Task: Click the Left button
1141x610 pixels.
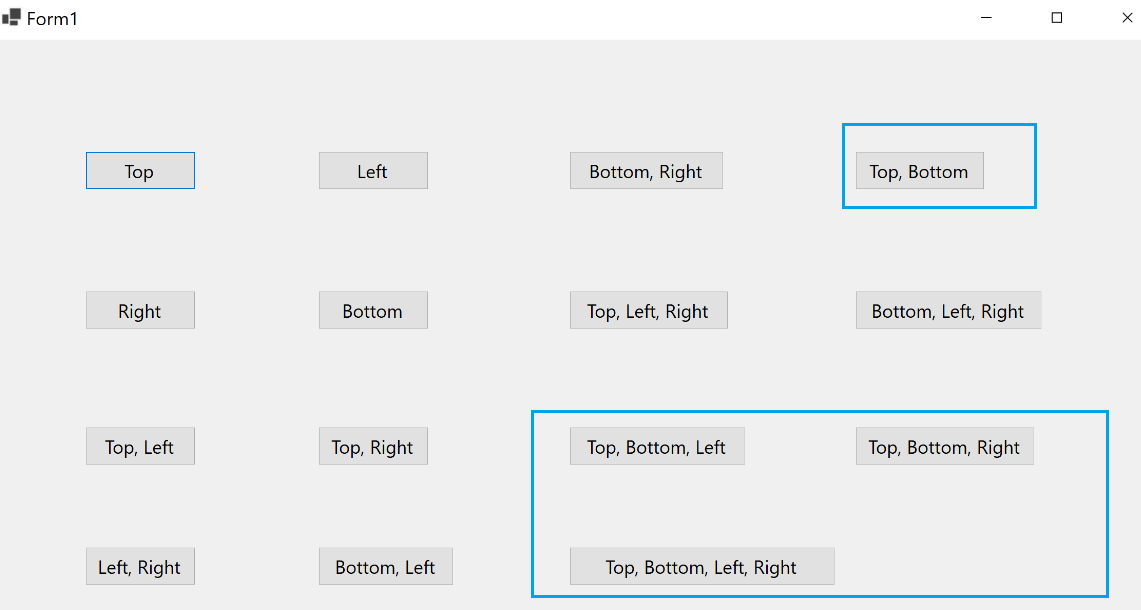Action: point(373,170)
